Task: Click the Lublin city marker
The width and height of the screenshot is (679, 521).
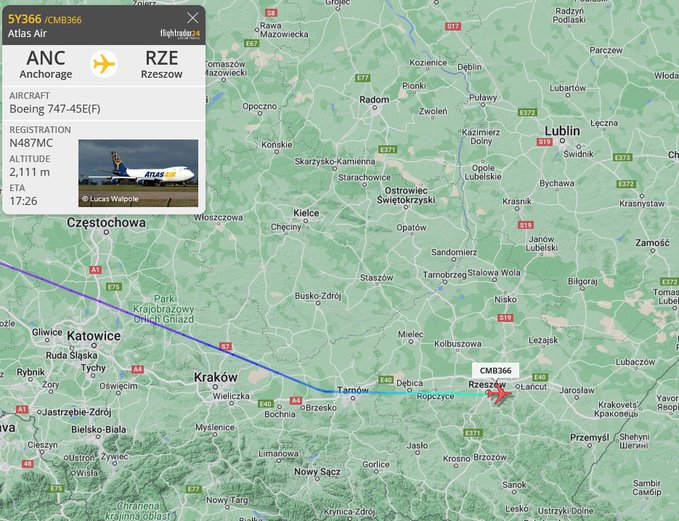Action: click(562, 141)
